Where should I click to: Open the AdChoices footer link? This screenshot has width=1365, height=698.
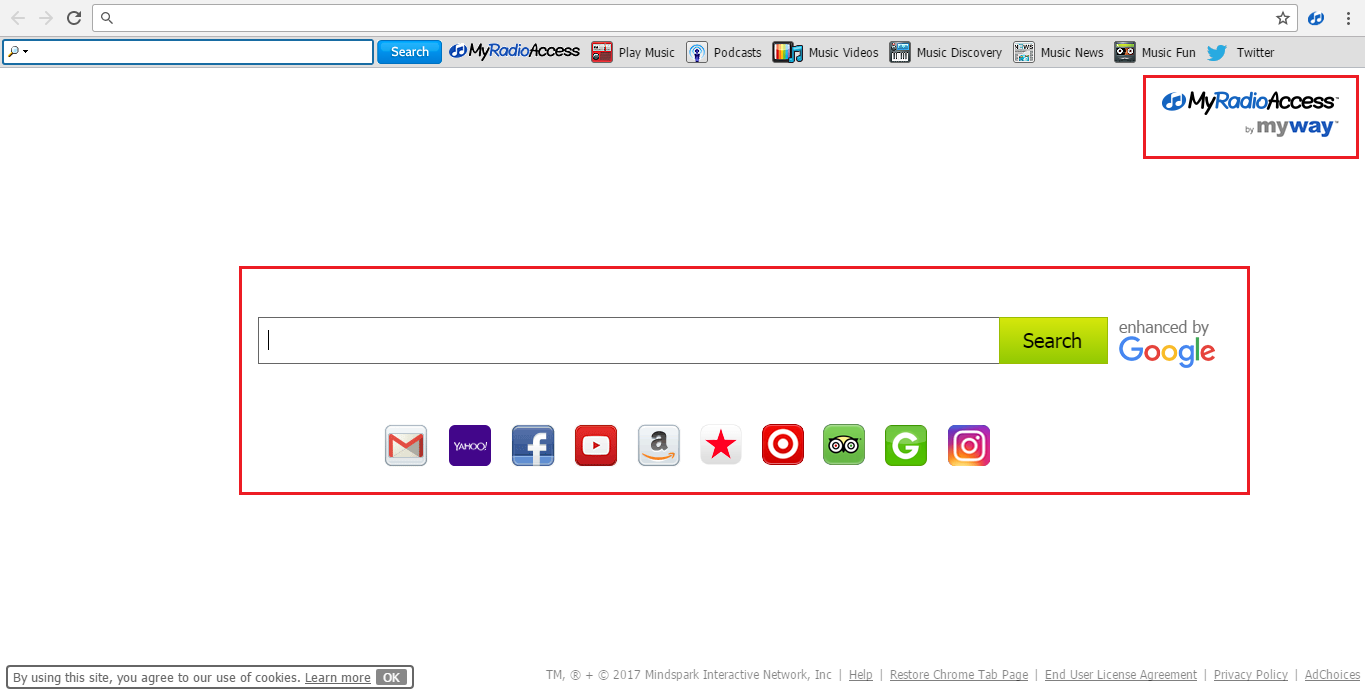[x=1333, y=675]
